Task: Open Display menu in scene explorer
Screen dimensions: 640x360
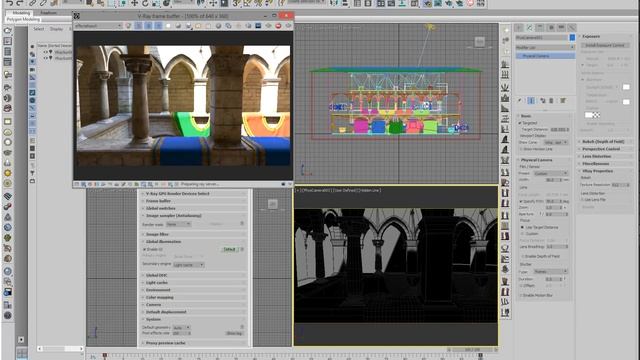Action: pos(56,29)
